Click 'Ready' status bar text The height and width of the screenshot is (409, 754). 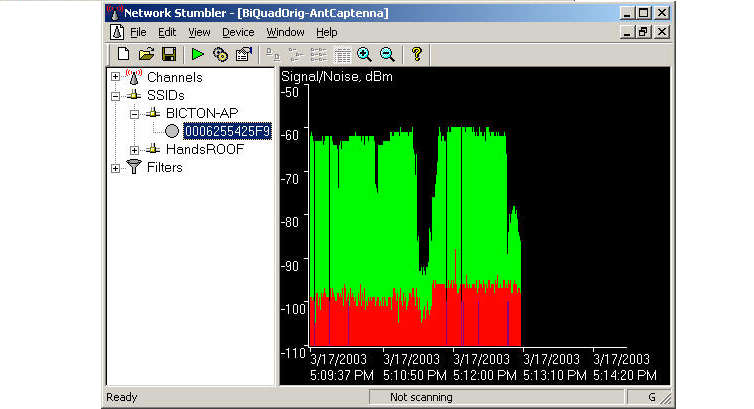[x=122, y=397]
